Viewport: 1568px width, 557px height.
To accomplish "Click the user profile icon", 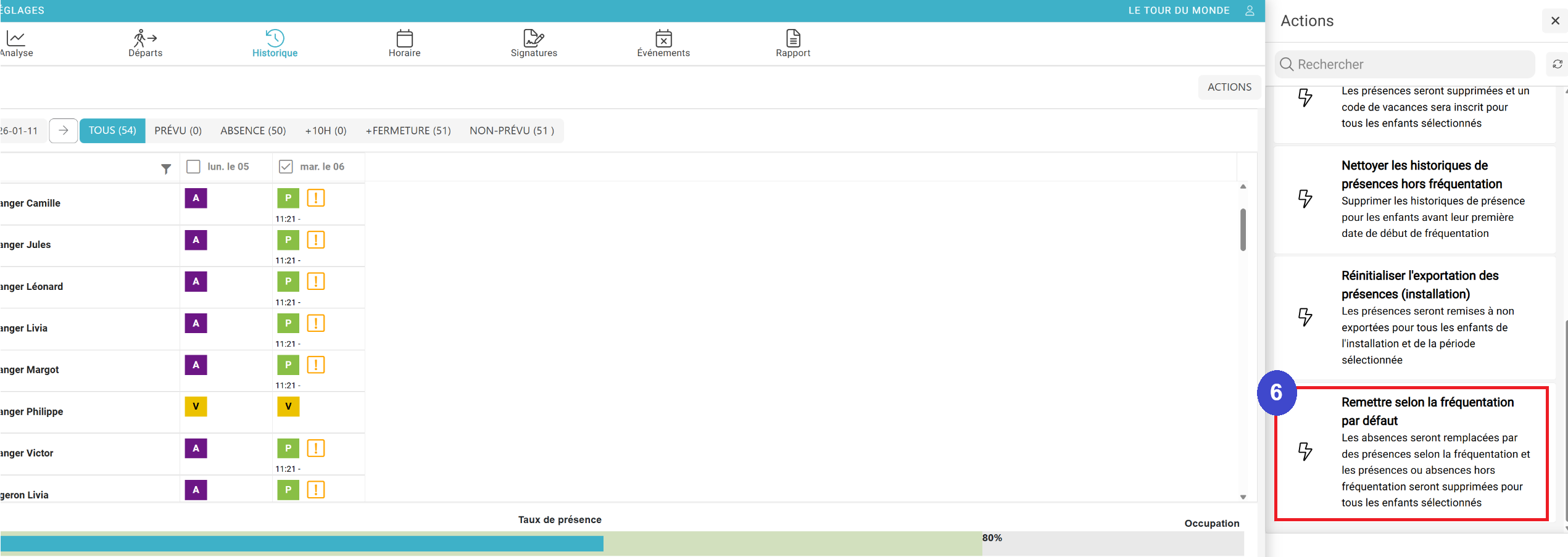I will pos(1250,10).
